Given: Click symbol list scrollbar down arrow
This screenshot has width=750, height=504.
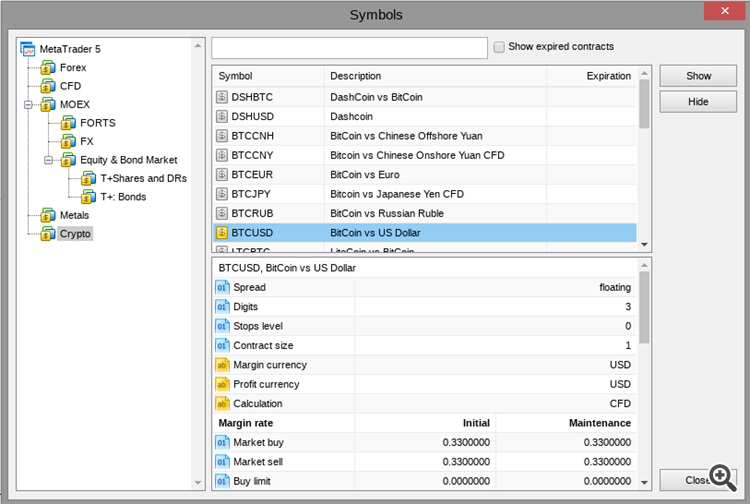Looking at the screenshot, I should 644,244.
